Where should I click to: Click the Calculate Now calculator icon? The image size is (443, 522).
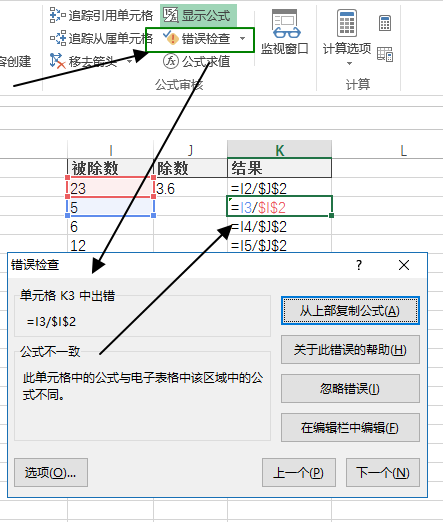(385, 23)
